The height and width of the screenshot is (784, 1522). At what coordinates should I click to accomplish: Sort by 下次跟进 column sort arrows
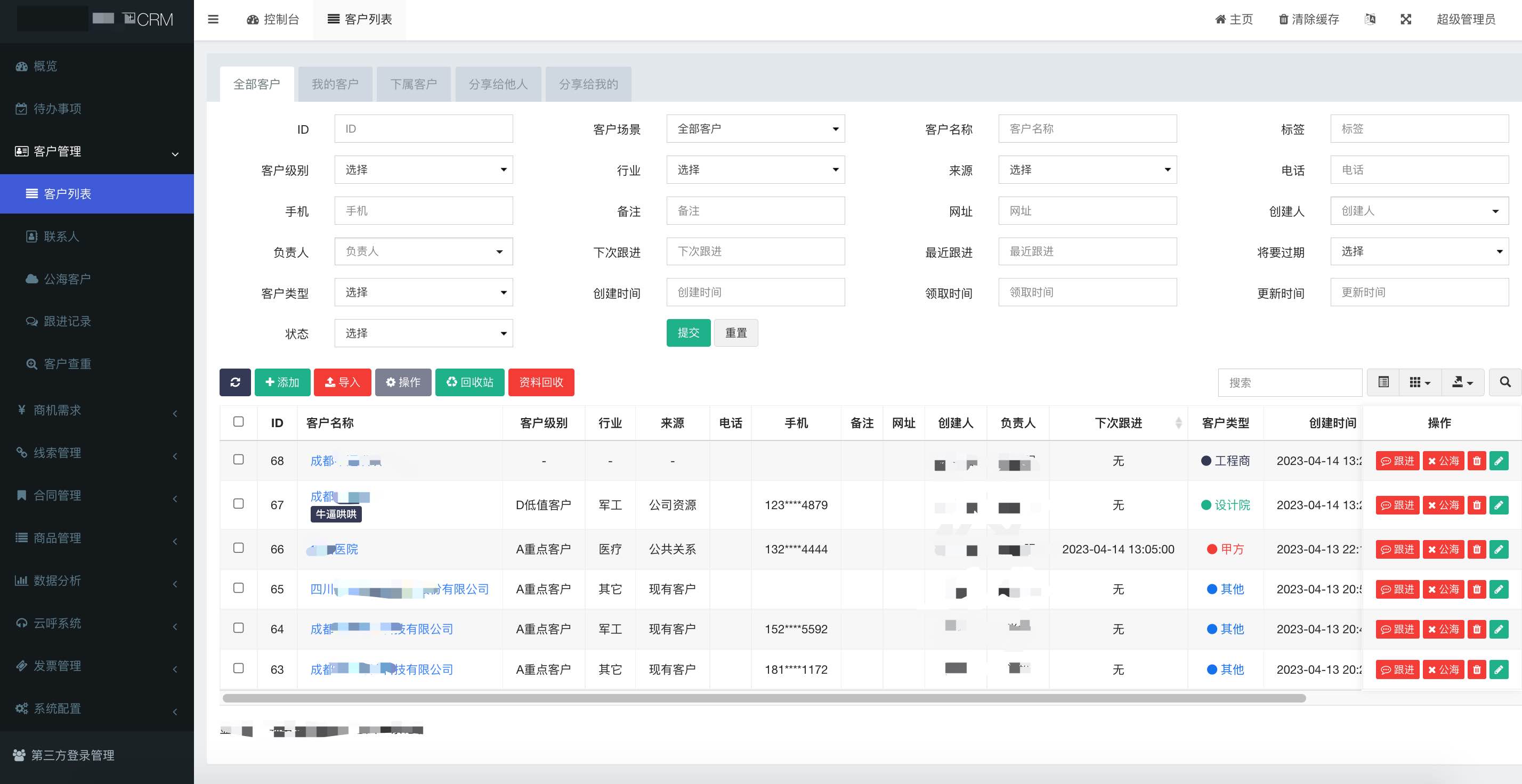tap(1179, 423)
